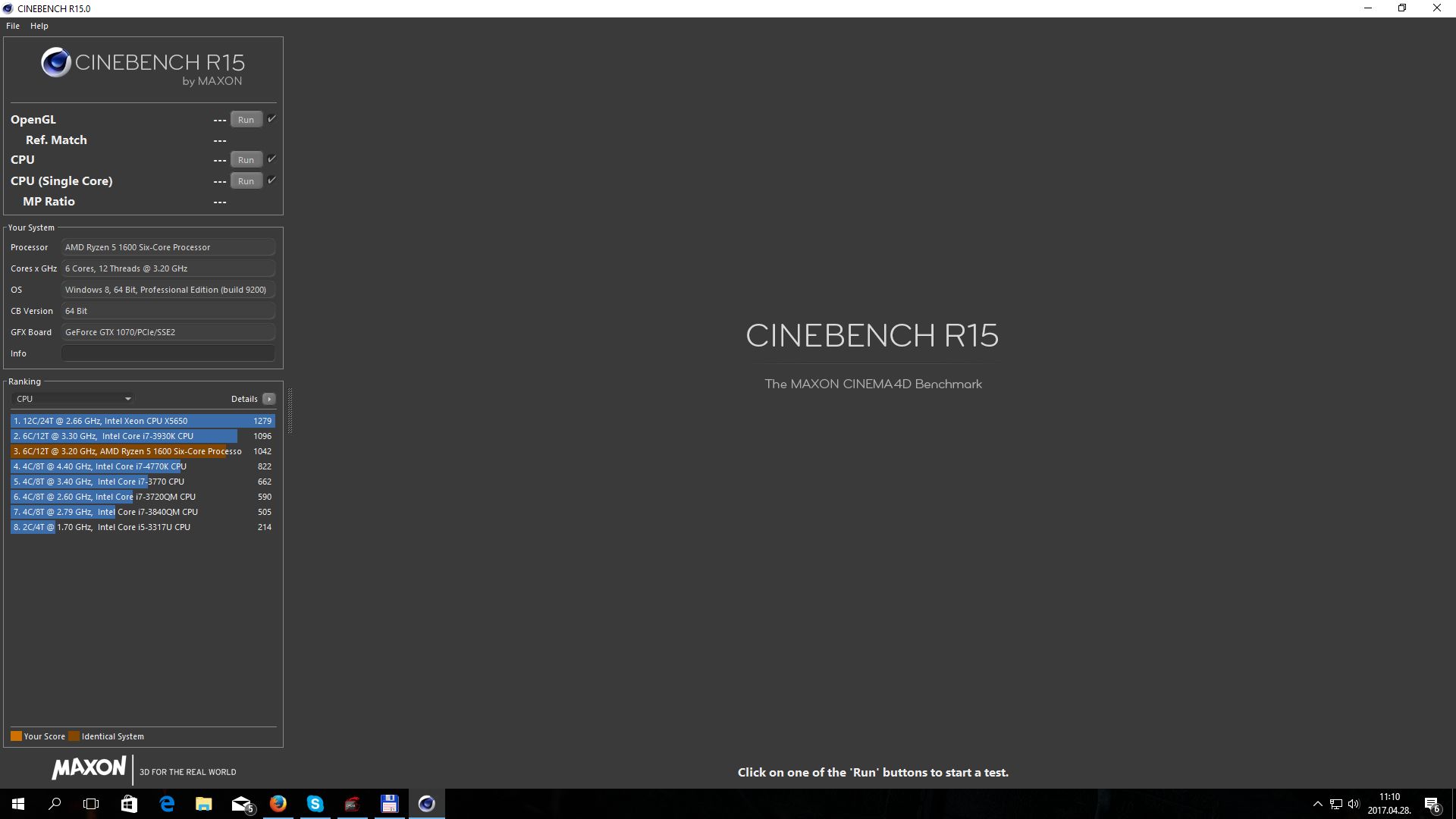Click the Ref. Match label
Image resolution: width=1456 pixels, height=819 pixels.
[x=56, y=140]
